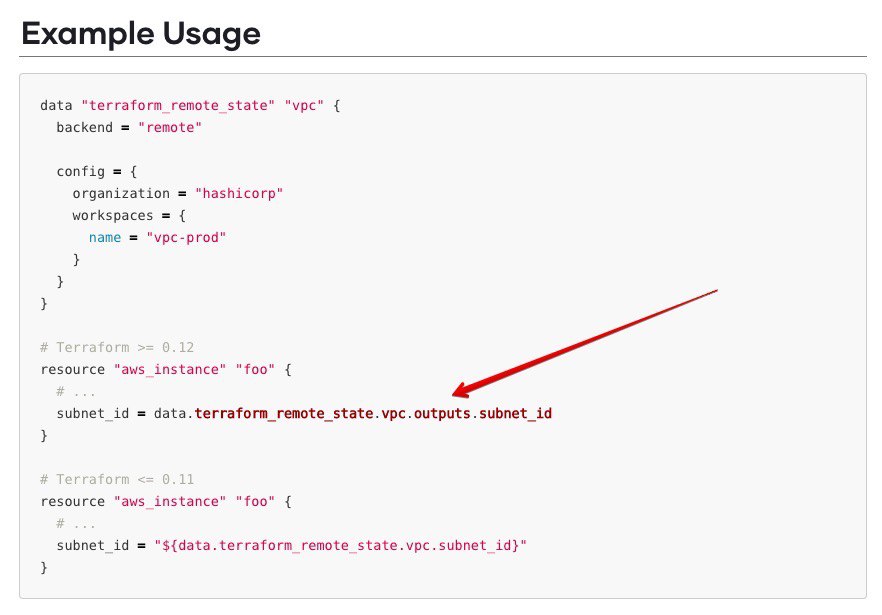Image resolution: width=882 pixels, height=615 pixels.
Task: Click the bold "outputs" word in the expression
Action: (441, 413)
